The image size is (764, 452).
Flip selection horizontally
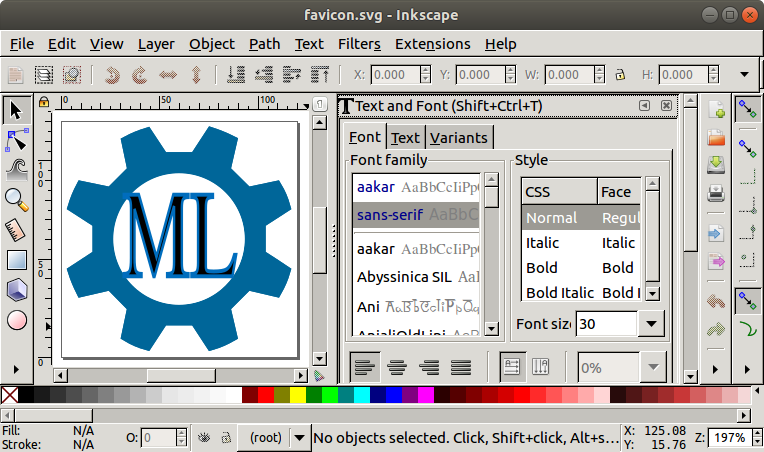[168, 75]
